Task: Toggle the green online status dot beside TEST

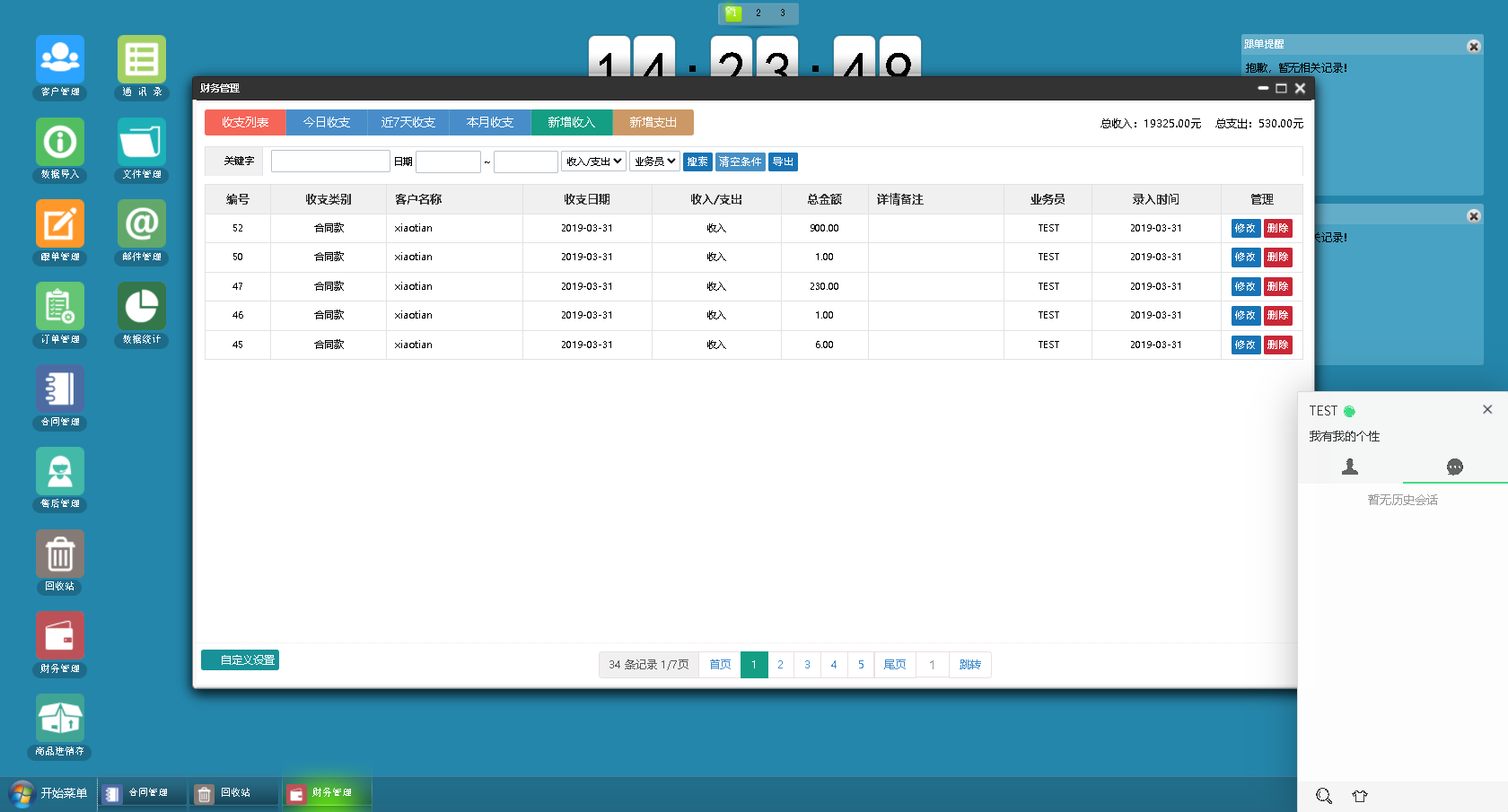Action: click(1349, 411)
